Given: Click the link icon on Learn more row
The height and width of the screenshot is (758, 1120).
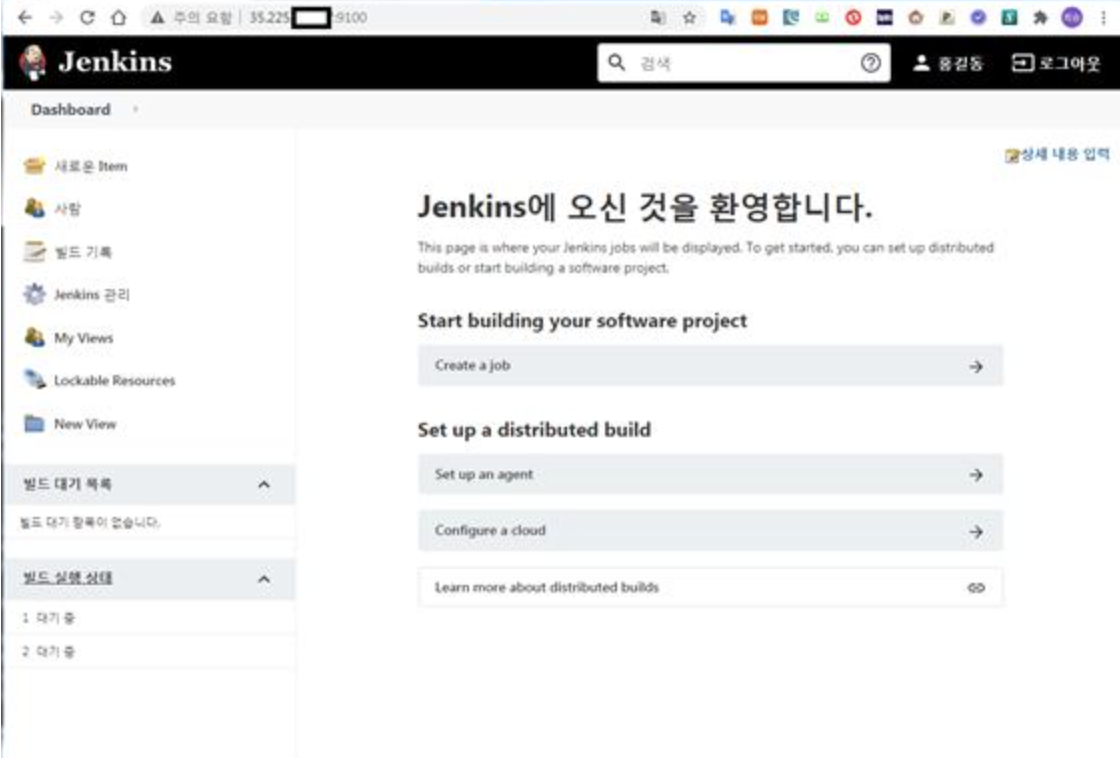Looking at the screenshot, I should pyautogui.click(x=976, y=587).
